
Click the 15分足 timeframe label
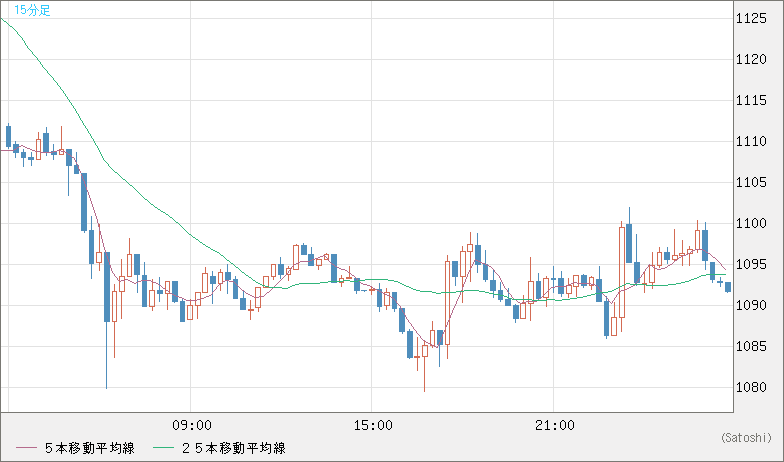(x=32, y=10)
